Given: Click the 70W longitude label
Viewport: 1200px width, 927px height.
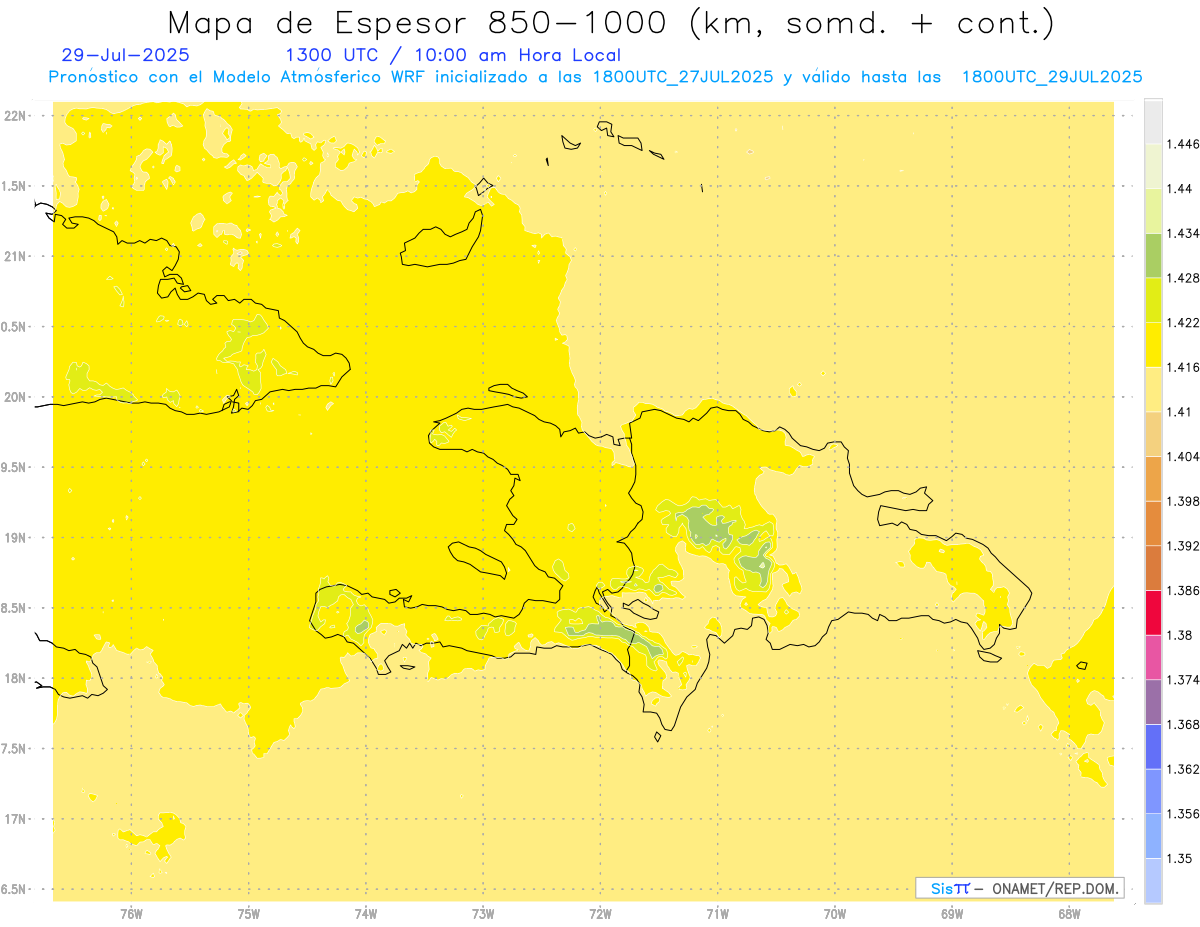Looking at the screenshot, I should pos(835,914).
